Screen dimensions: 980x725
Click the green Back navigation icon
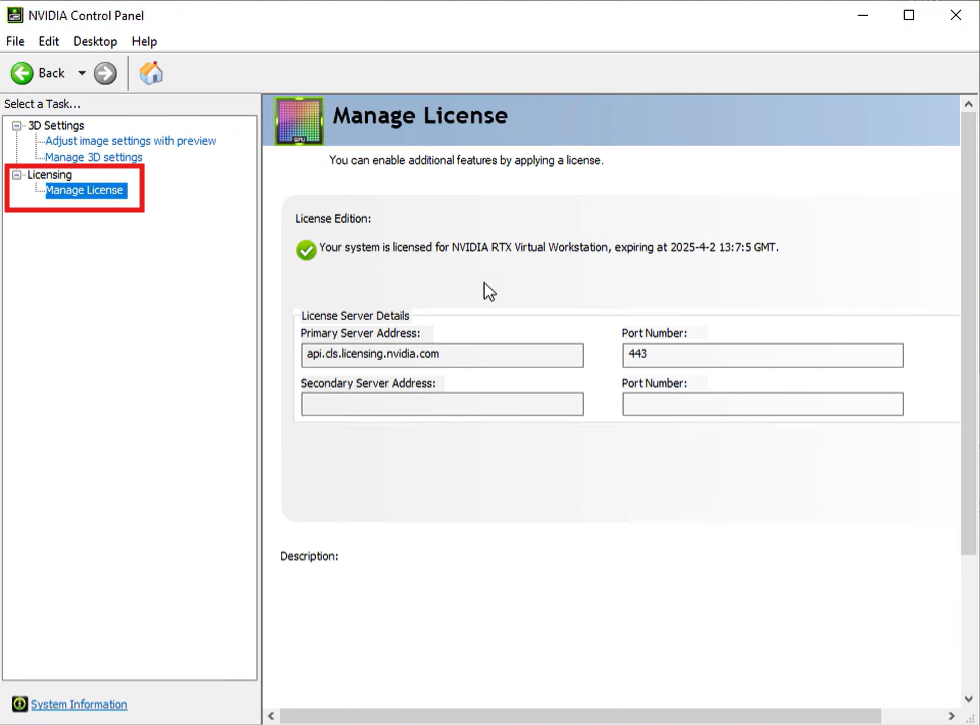click(x=21, y=72)
